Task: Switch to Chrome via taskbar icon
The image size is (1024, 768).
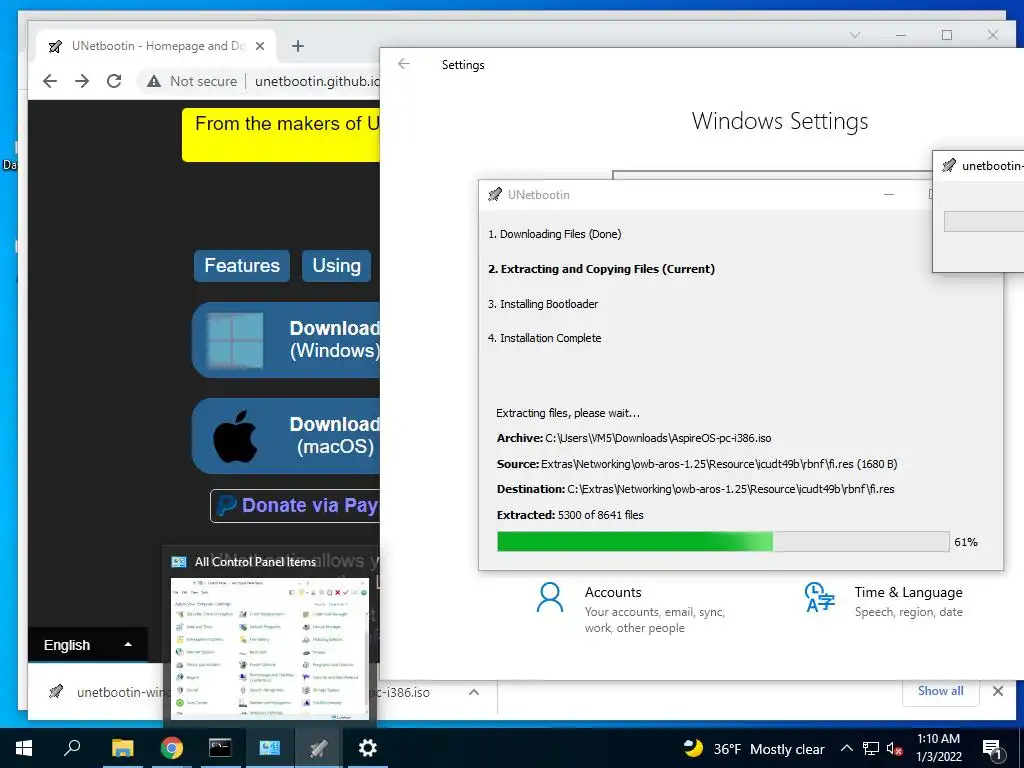Action: [171, 748]
